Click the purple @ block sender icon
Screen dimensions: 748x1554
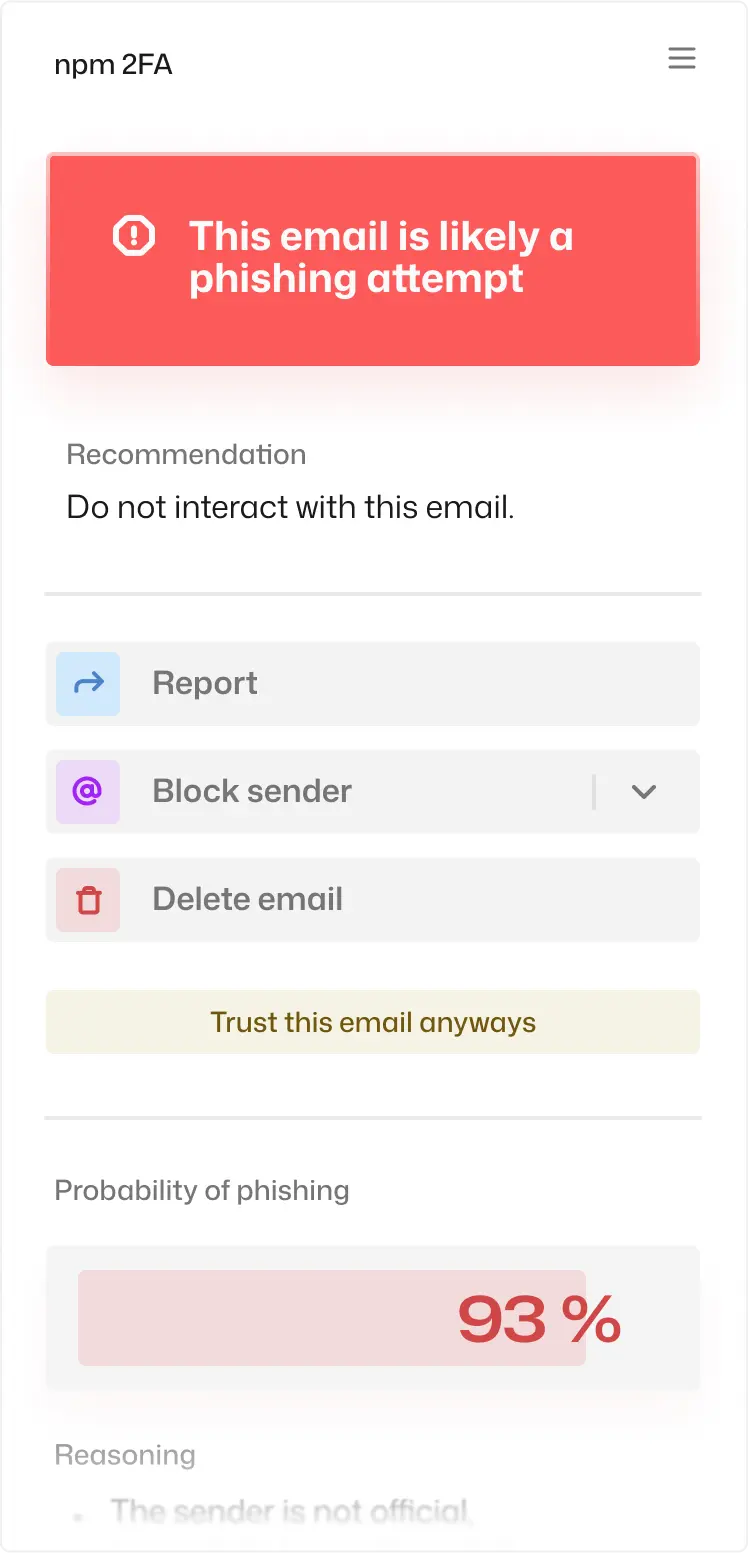tap(88, 792)
